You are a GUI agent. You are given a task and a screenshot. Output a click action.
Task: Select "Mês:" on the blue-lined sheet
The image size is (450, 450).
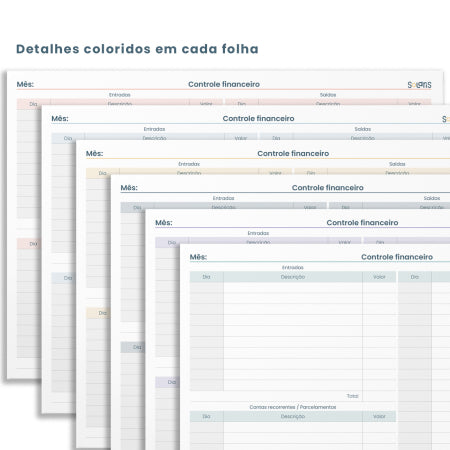pyautogui.click(x=60, y=119)
